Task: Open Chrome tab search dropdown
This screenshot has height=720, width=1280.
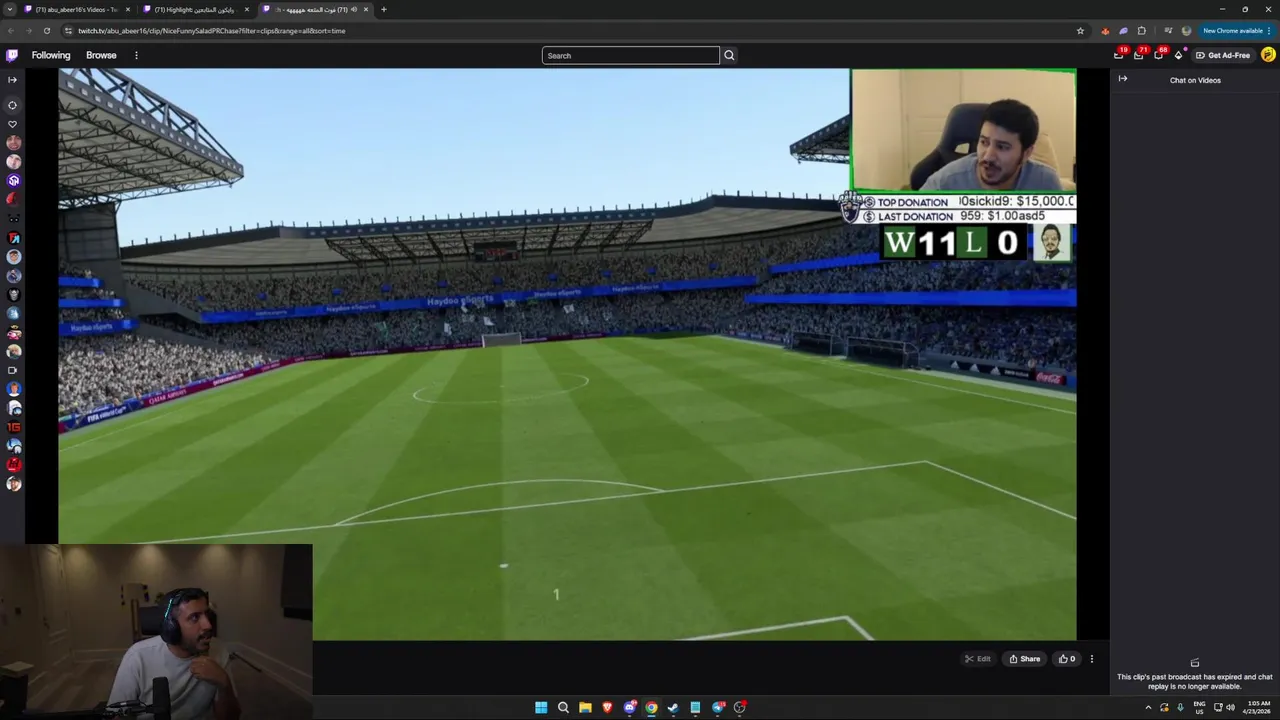Action: pos(10,9)
